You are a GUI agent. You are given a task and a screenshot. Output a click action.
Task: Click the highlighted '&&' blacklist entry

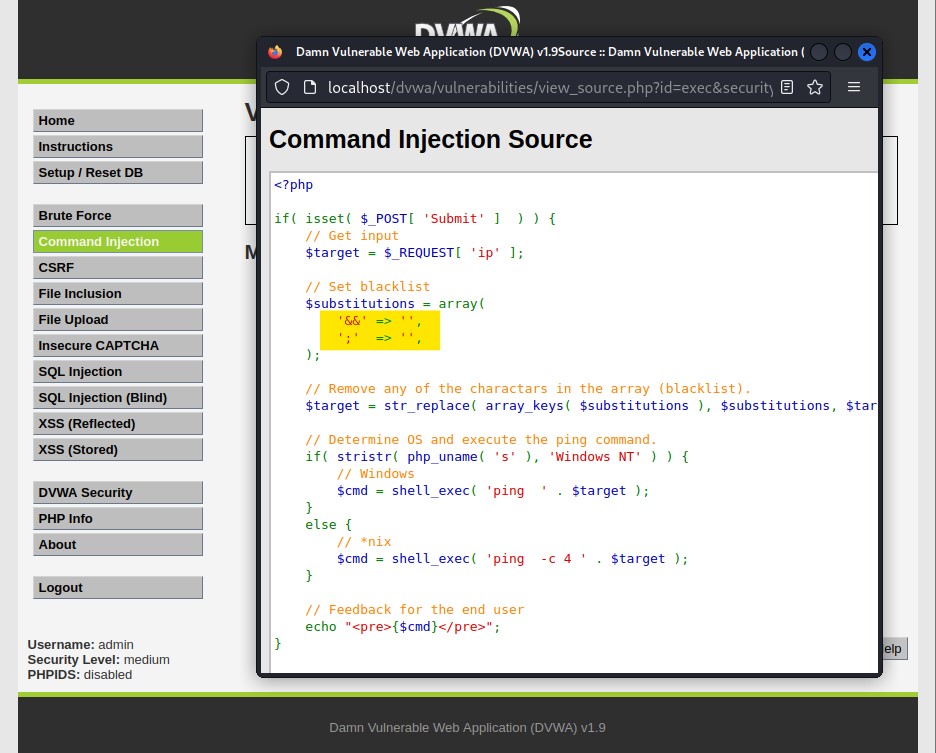[380, 321]
